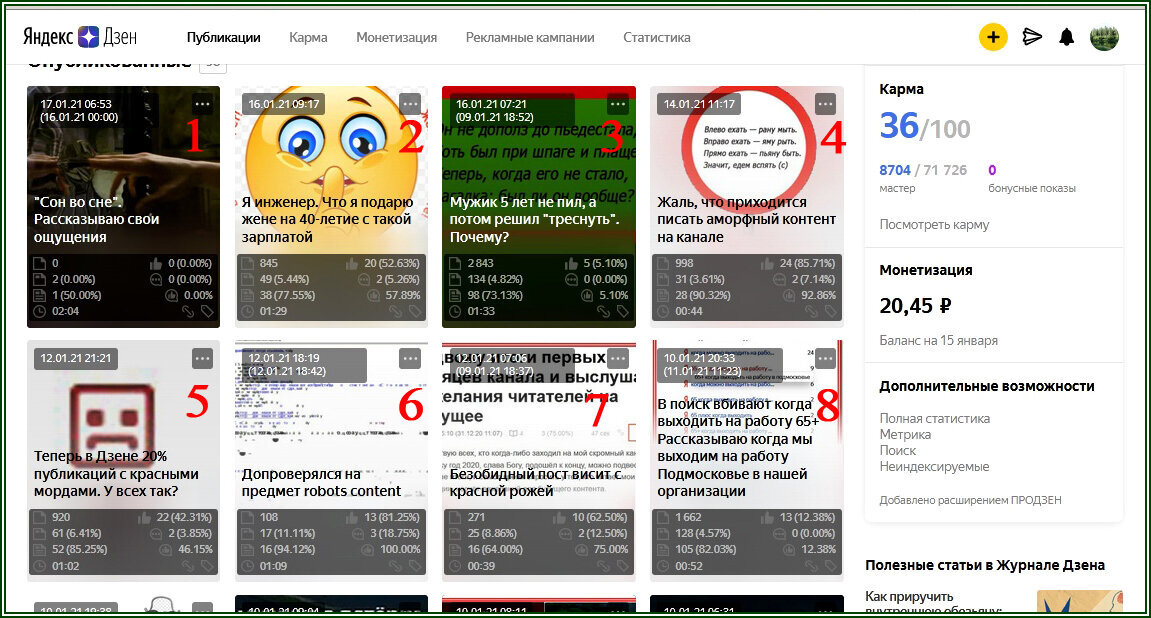Click karma score 36/100

[x=925, y=126]
